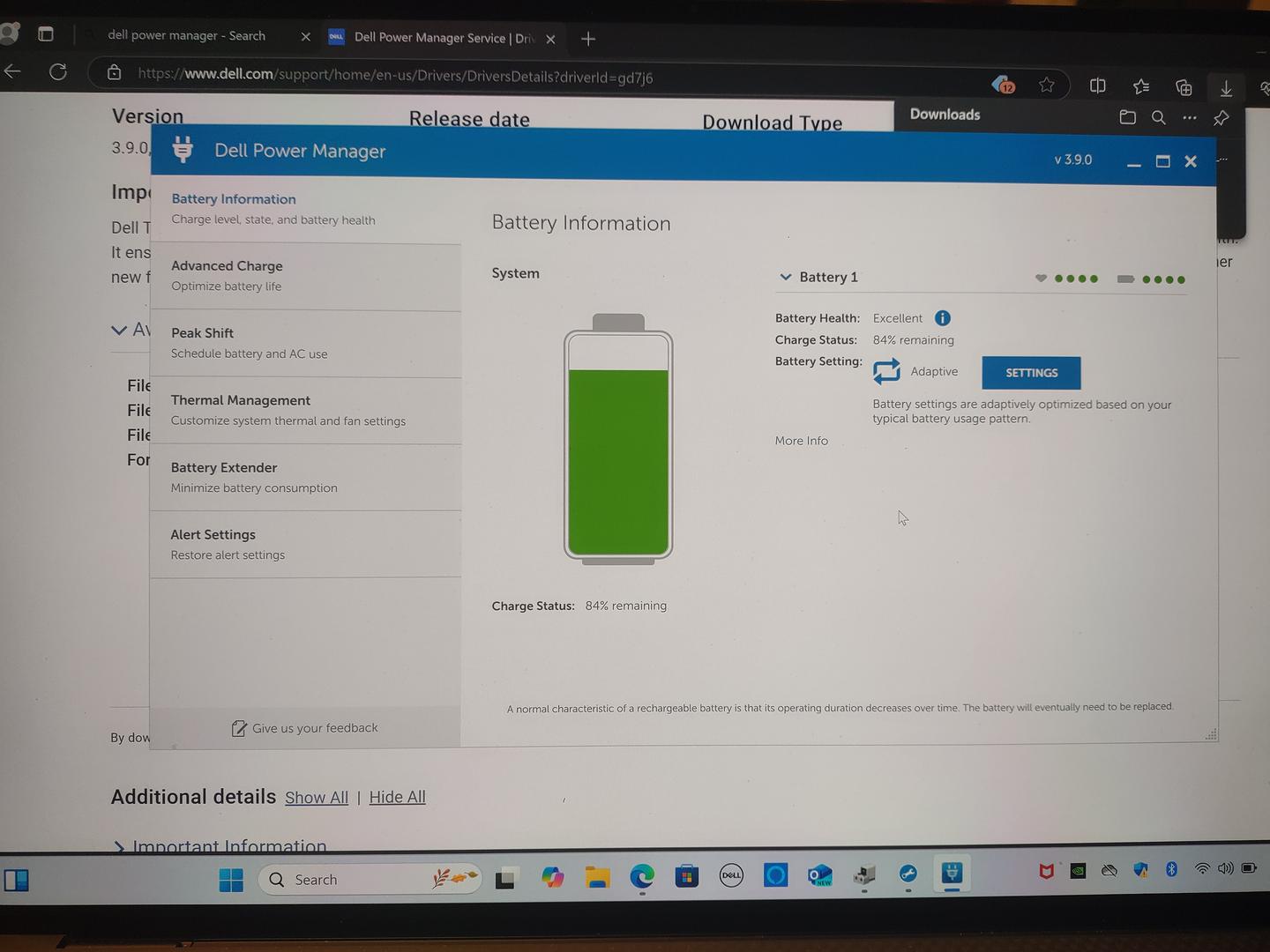Open a new browser tab
The height and width of the screenshot is (952, 1270).
click(x=588, y=39)
